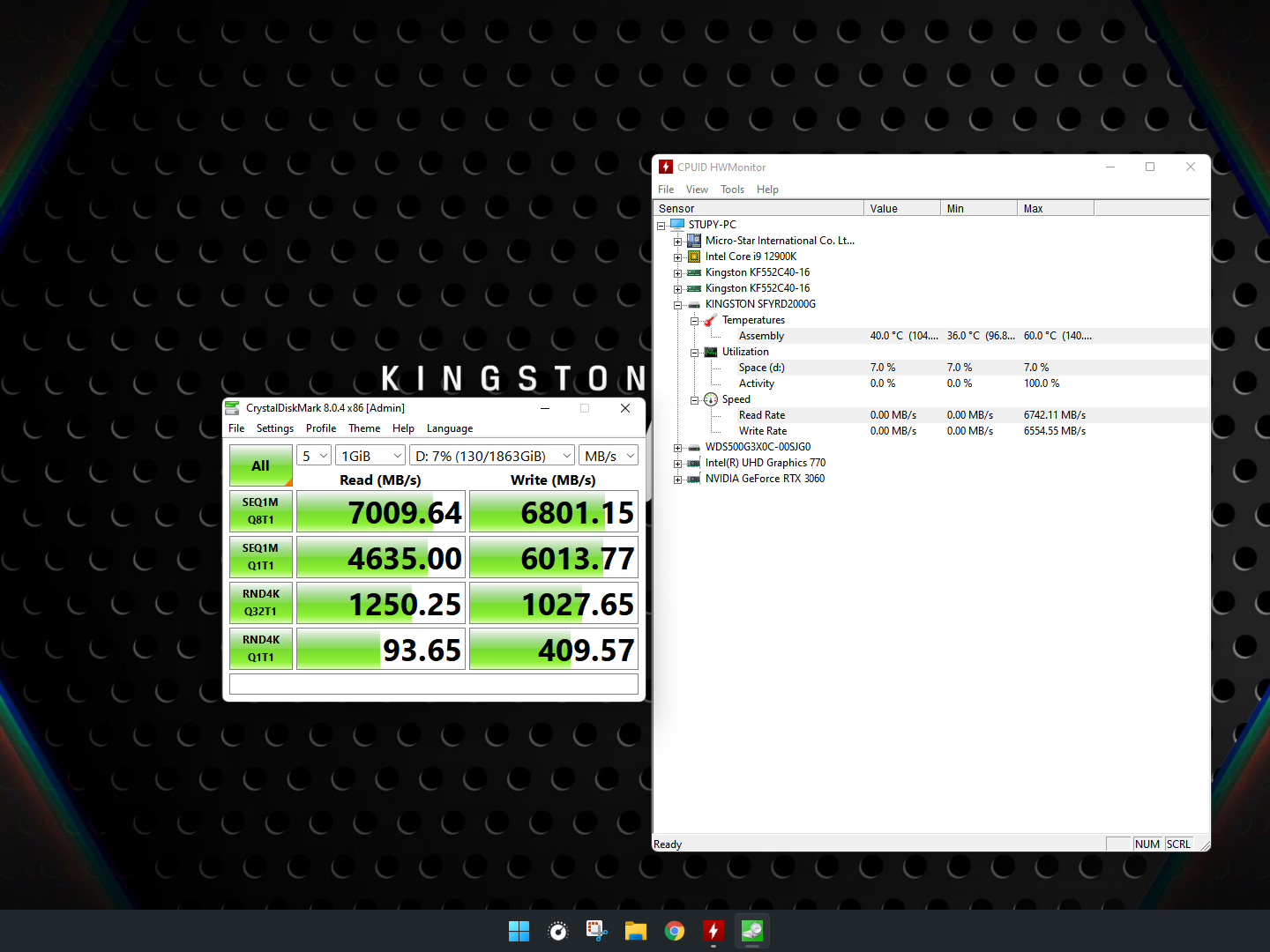
Task: Click the CrystalDiskMark title bar icon
Action: pos(232,408)
